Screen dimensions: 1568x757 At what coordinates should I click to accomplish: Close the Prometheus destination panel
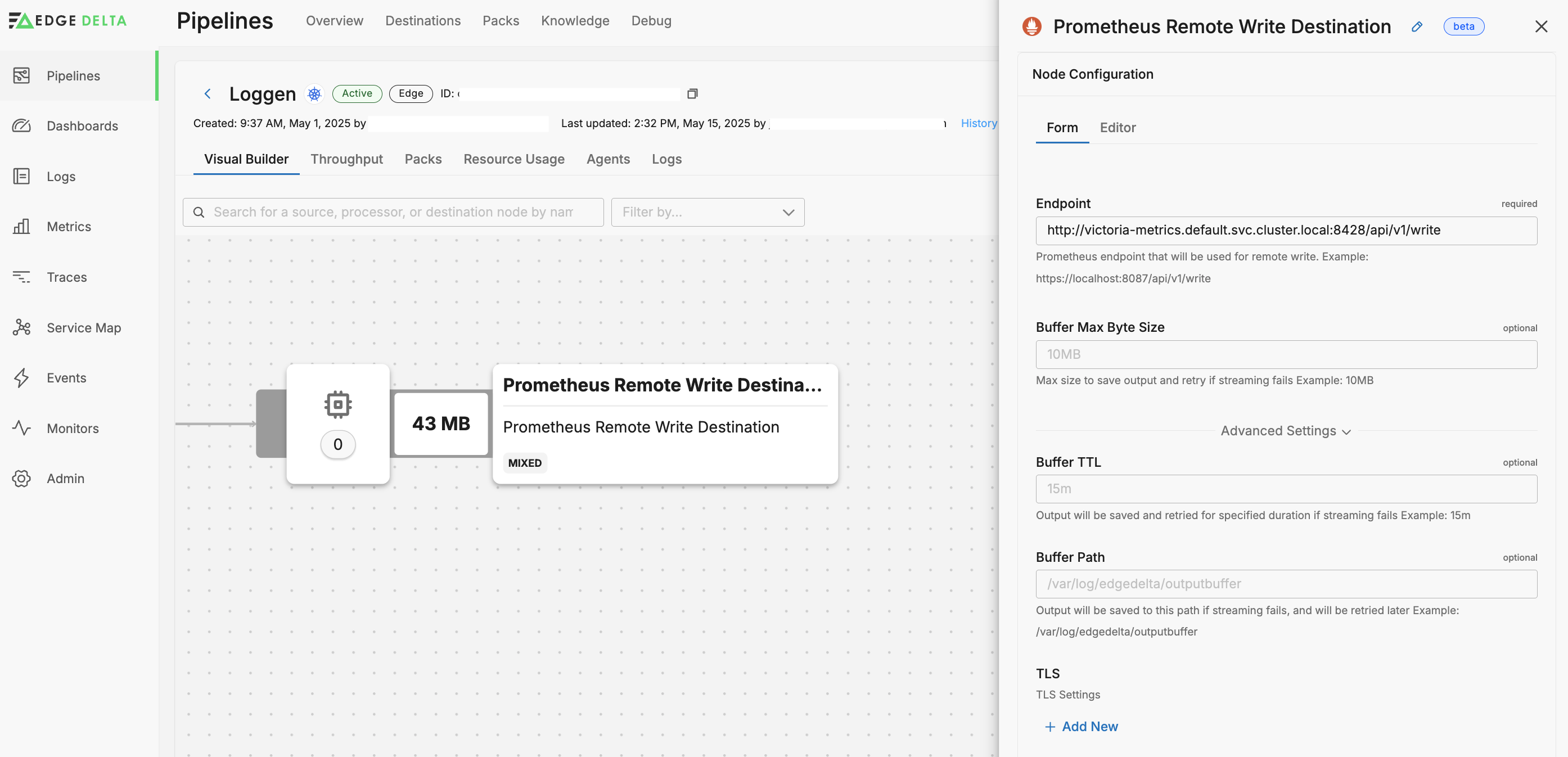coord(1541,26)
